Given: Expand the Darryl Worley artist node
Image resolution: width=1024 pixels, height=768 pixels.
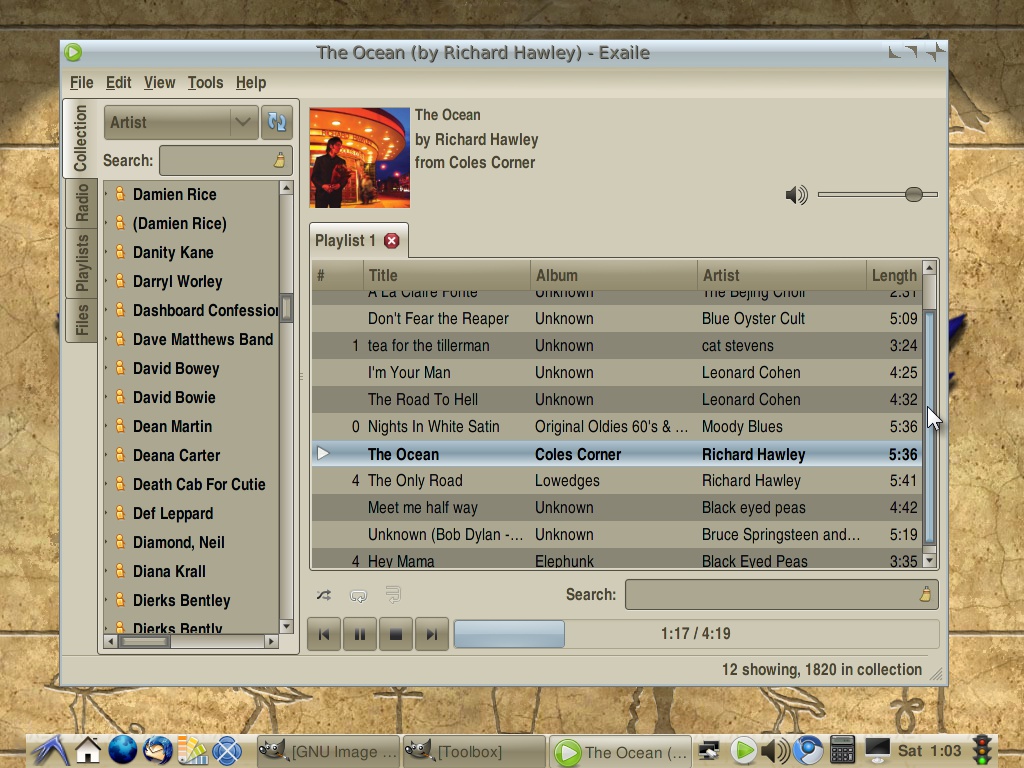Looking at the screenshot, I should (x=106, y=281).
